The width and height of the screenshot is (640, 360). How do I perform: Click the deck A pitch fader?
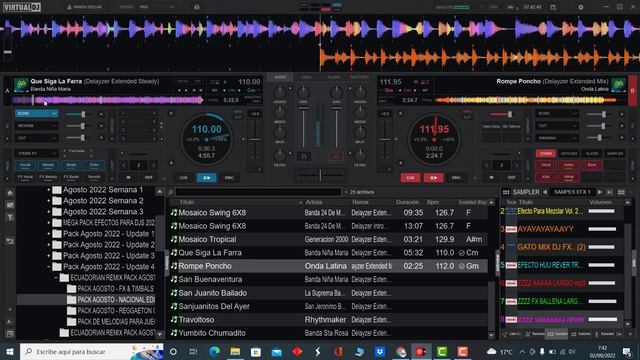[x=255, y=139]
